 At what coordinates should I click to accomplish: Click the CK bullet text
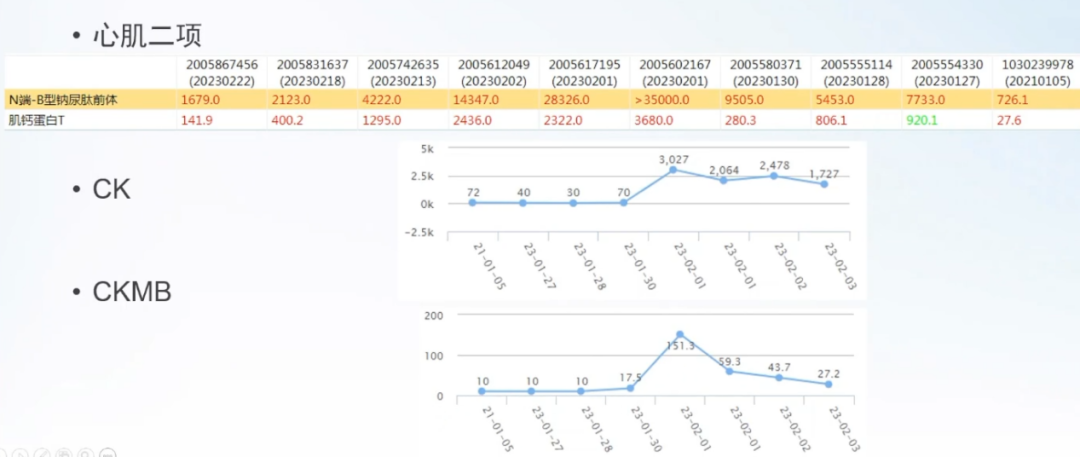pos(111,188)
